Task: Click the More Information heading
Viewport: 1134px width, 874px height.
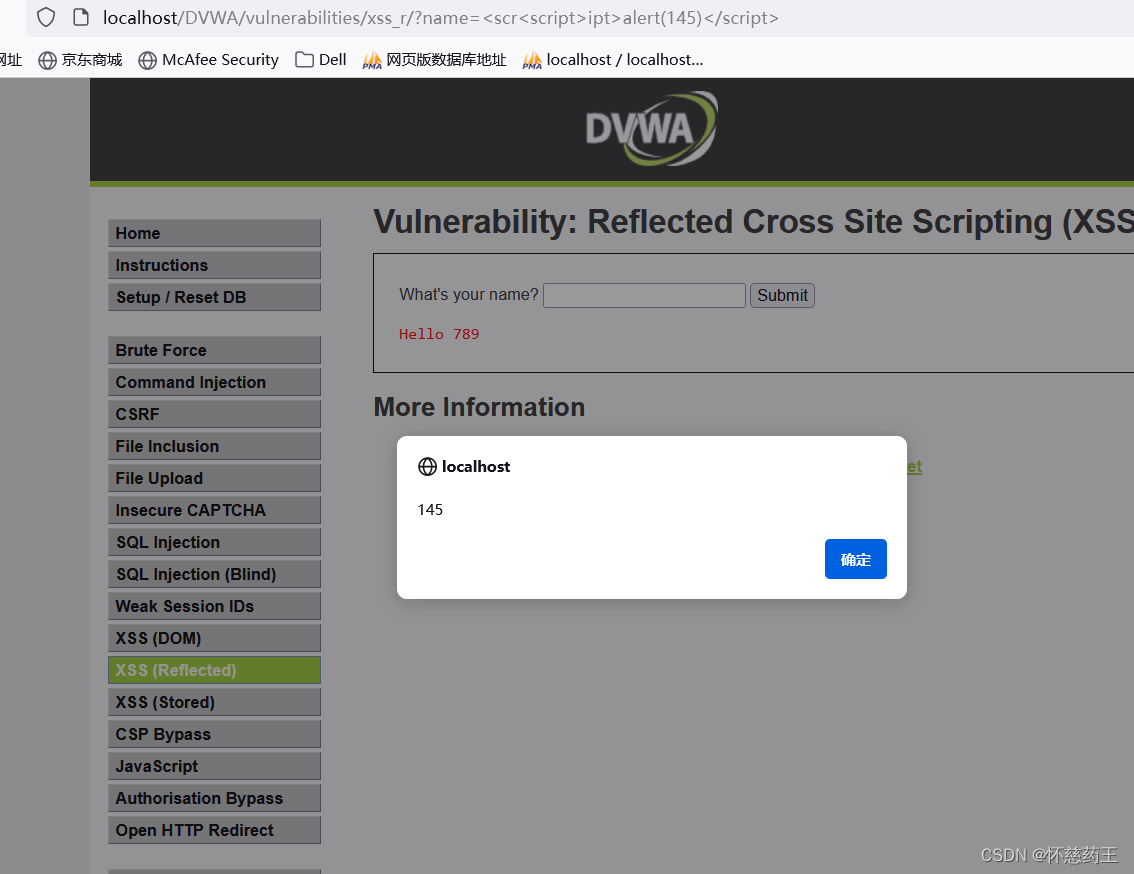Action: pyautogui.click(x=479, y=407)
